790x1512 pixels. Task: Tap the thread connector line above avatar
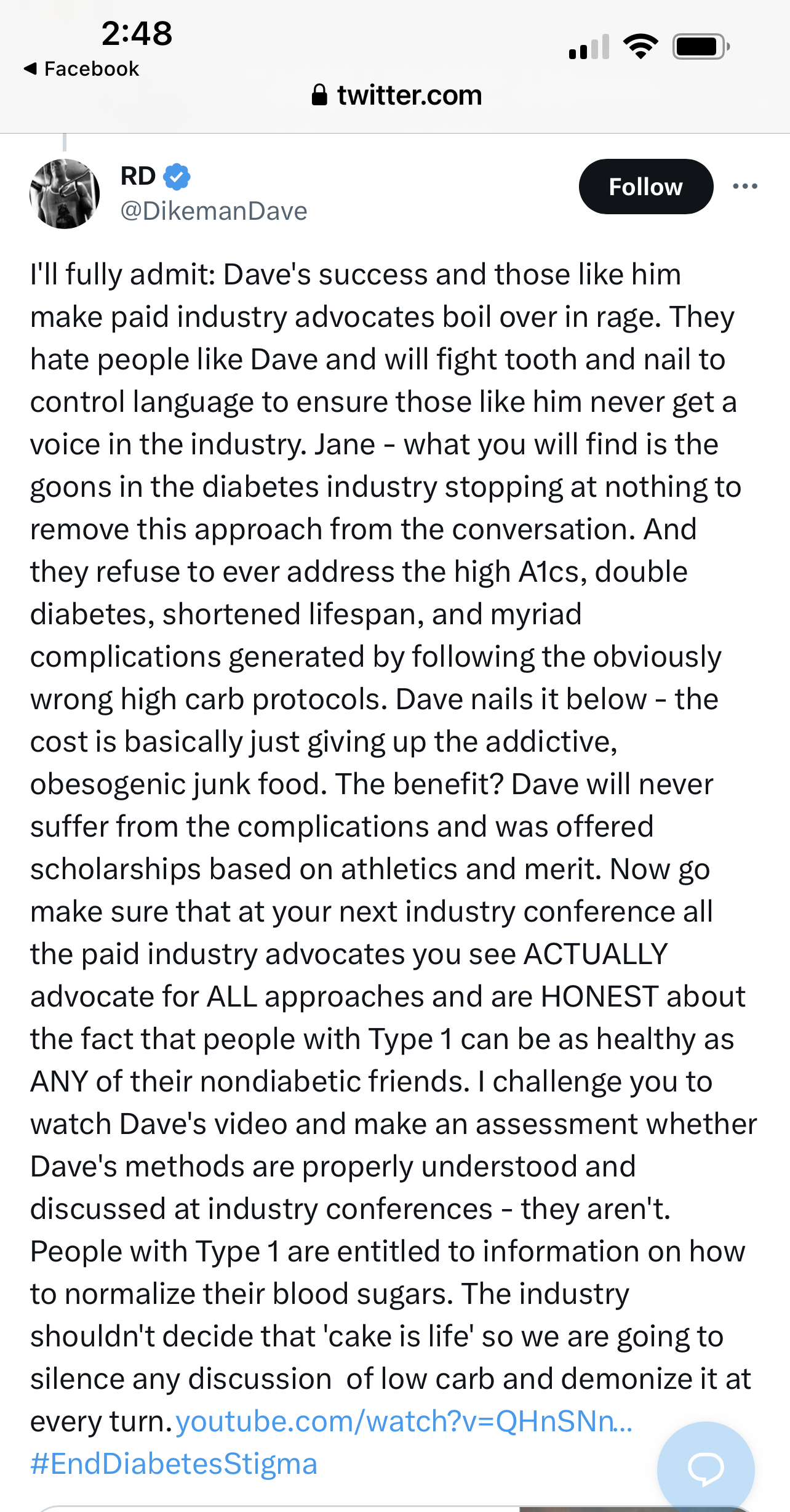tap(65, 142)
